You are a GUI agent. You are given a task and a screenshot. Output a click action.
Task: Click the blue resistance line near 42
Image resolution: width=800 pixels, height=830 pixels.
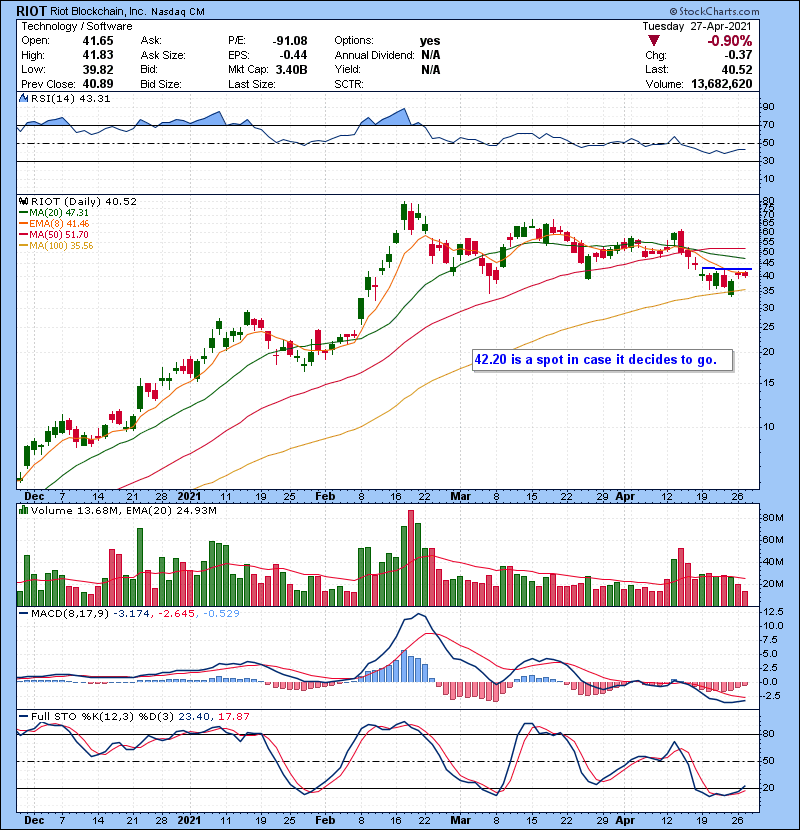coord(727,269)
